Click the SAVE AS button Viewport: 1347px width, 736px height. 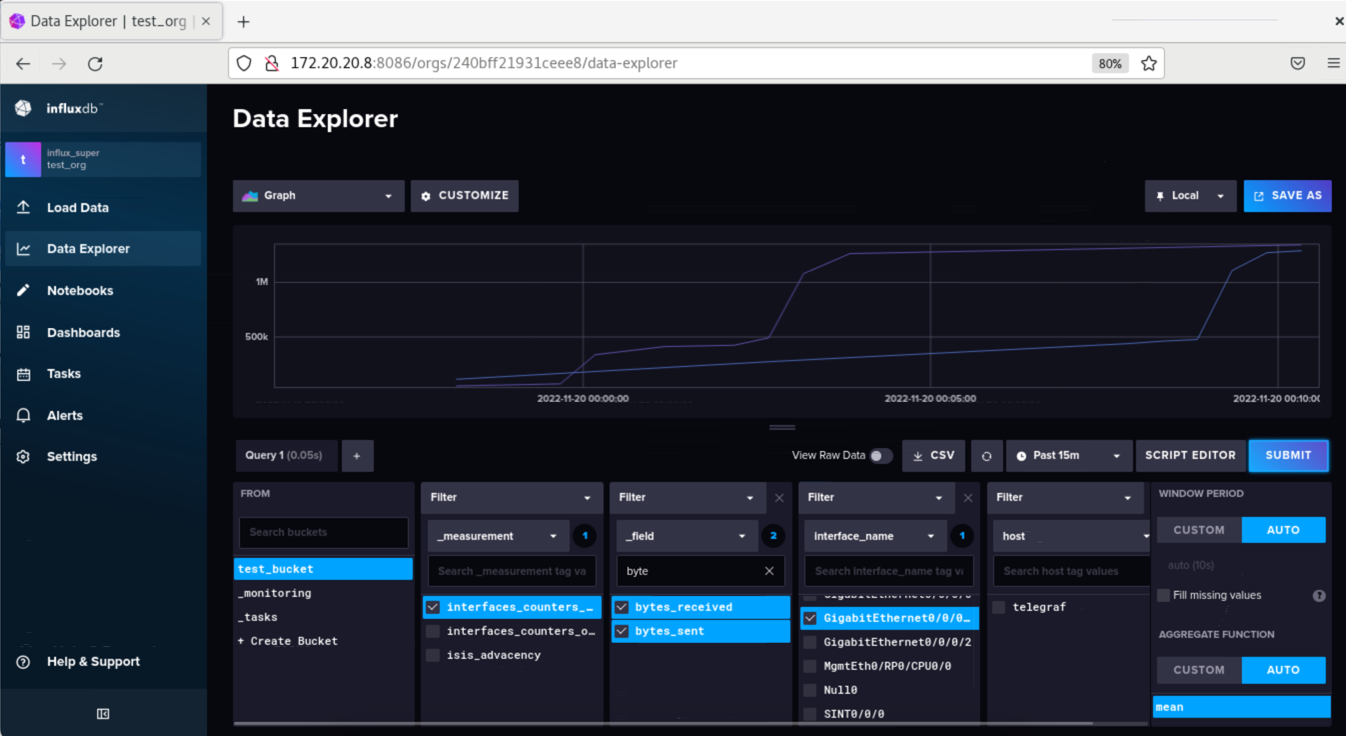tap(1287, 196)
